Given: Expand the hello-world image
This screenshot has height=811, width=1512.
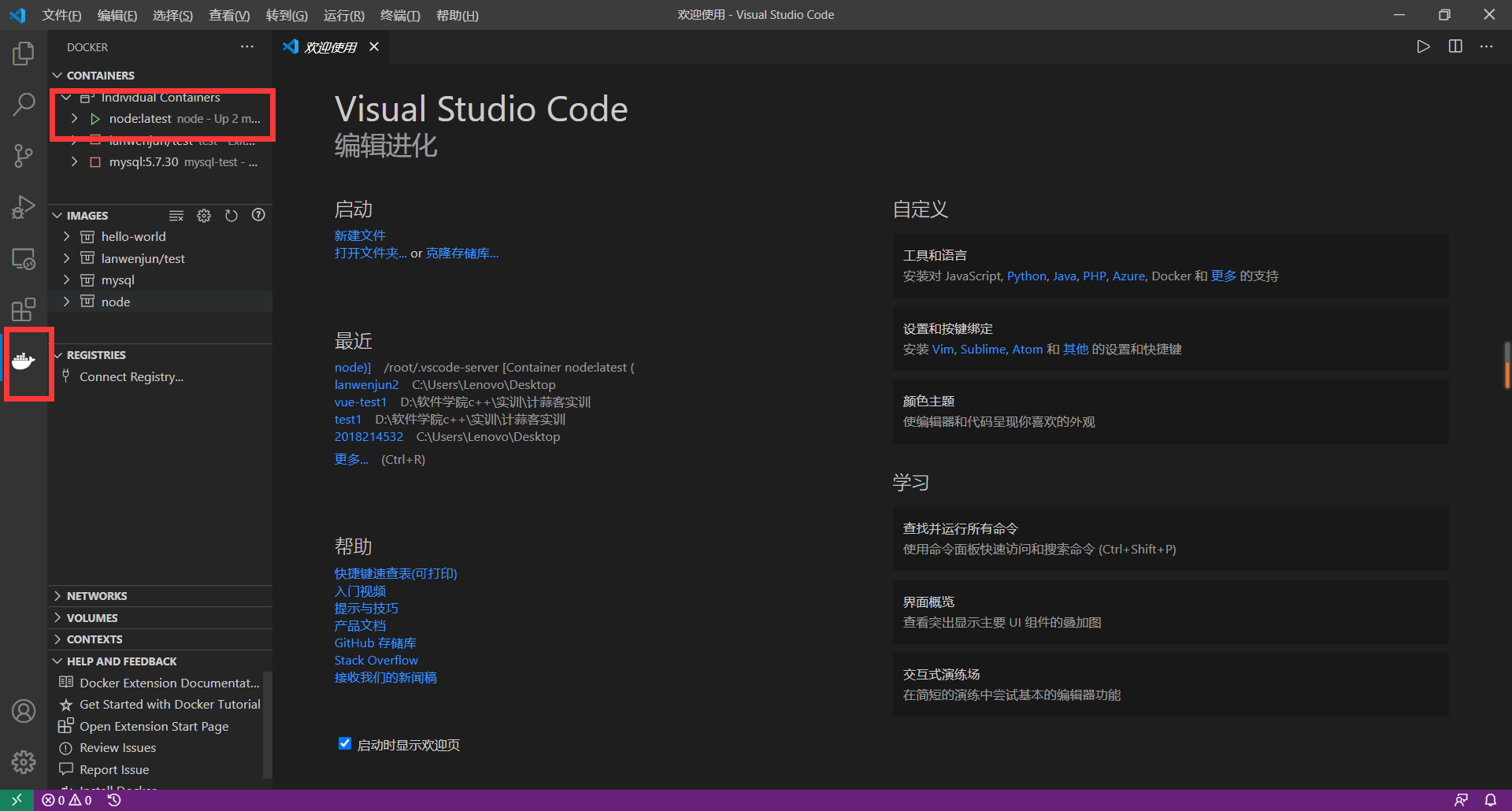Looking at the screenshot, I should click(x=67, y=236).
